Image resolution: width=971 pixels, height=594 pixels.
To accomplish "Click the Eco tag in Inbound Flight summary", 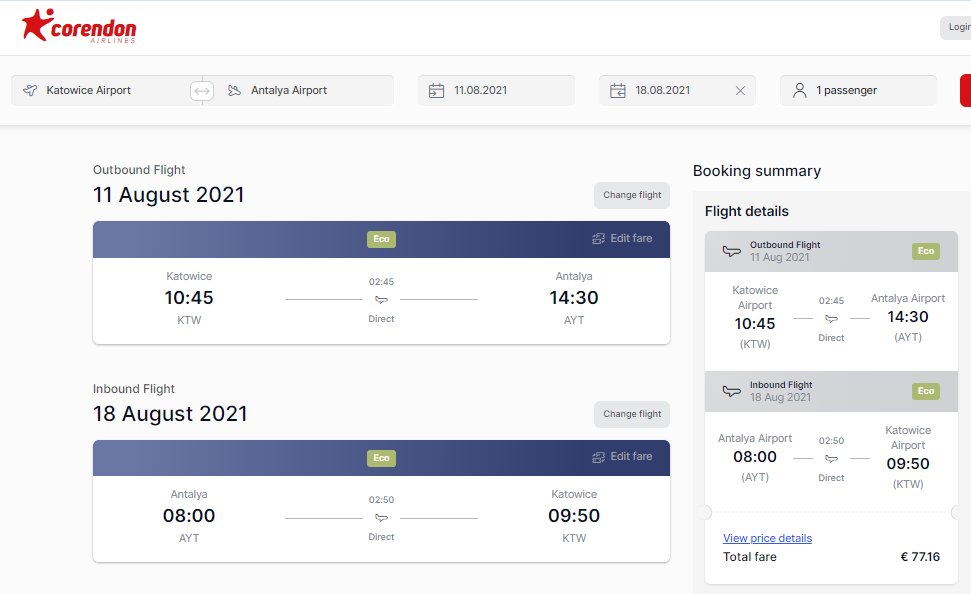I will point(926,391).
